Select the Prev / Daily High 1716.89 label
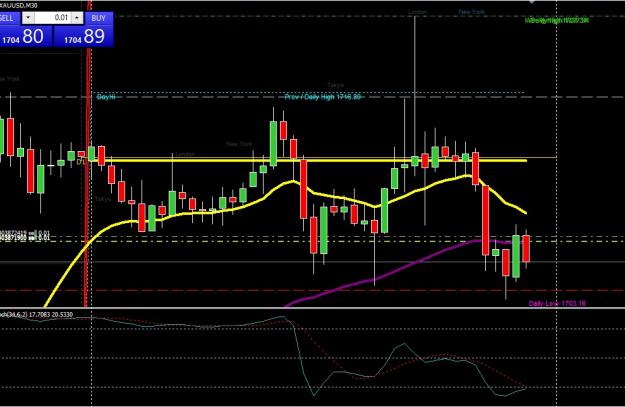 tap(322, 97)
